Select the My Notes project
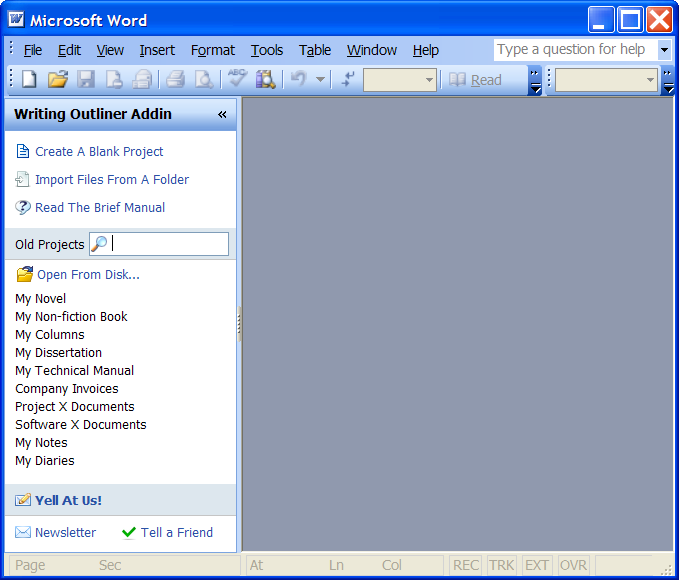This screenshot has height=580, width=679. [42, 443]
